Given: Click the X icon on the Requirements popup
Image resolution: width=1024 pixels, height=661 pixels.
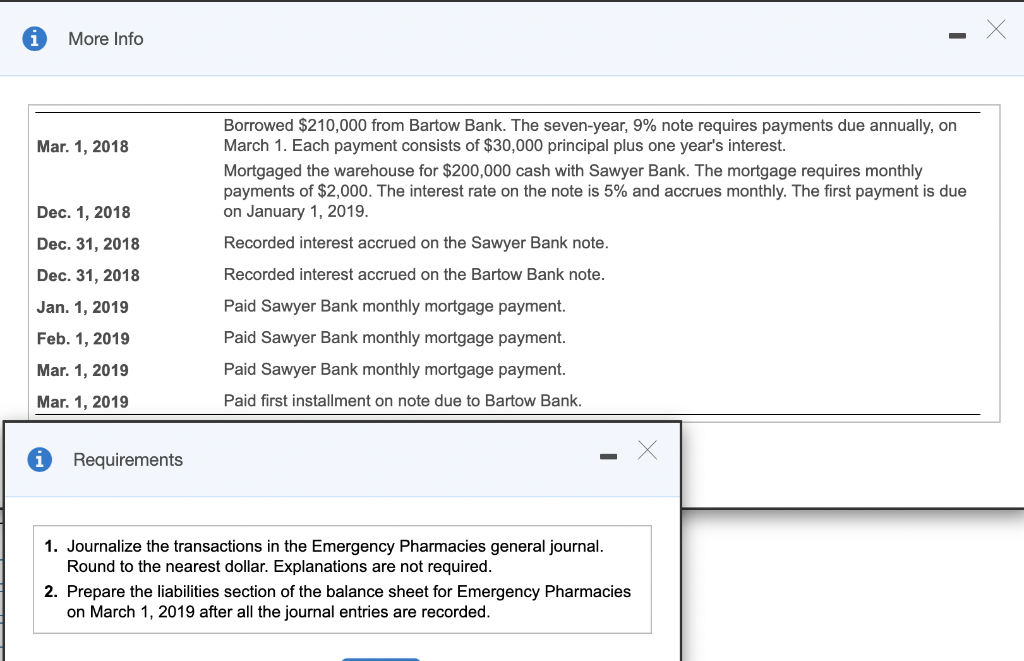Looking at the screenshot, I should (x=647, y=450).
